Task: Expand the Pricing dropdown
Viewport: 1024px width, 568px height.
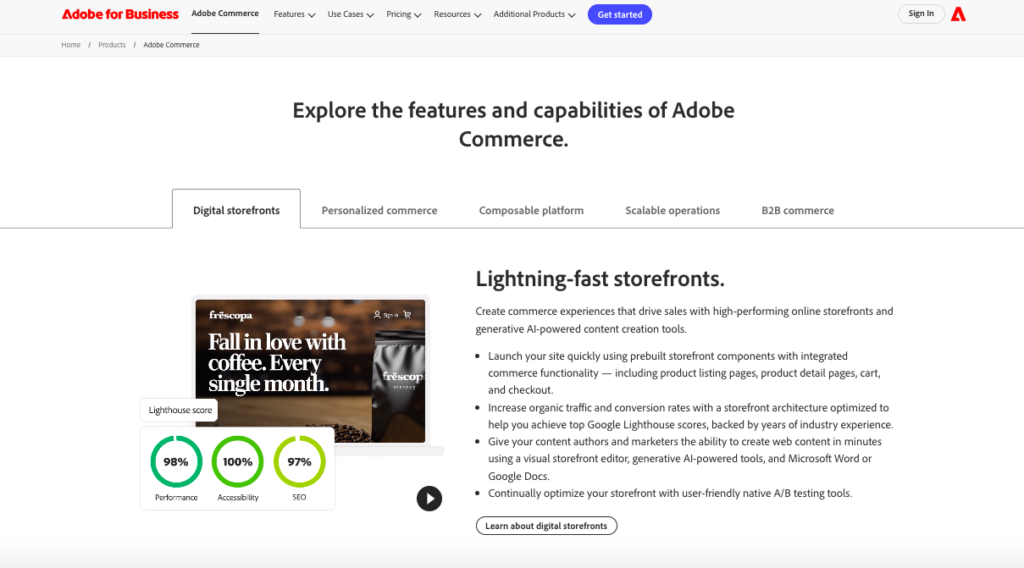Action: coord(403,14)
